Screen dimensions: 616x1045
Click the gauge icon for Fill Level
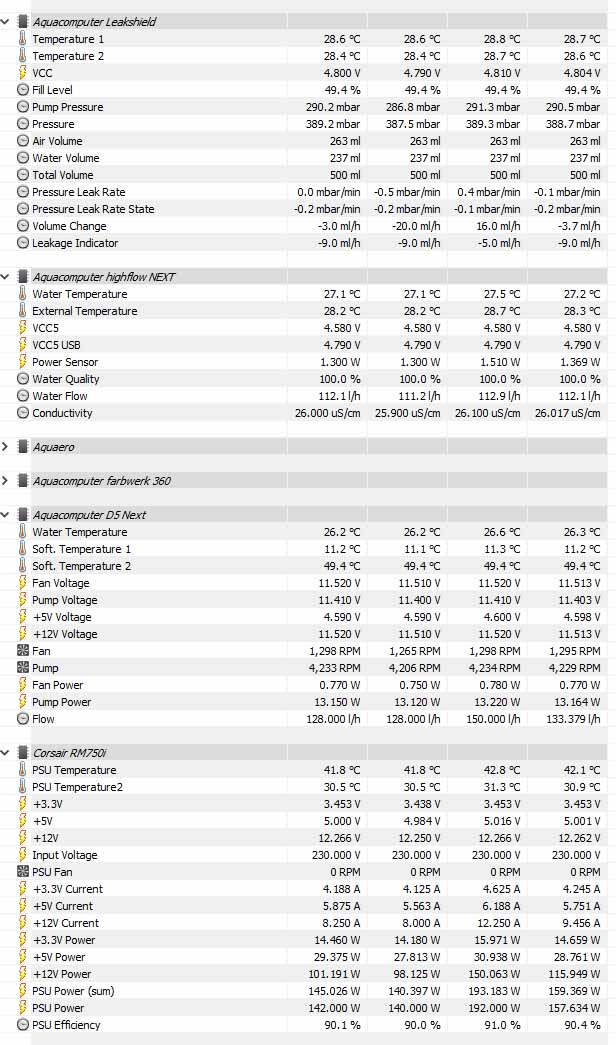click(x=23, y=90)
